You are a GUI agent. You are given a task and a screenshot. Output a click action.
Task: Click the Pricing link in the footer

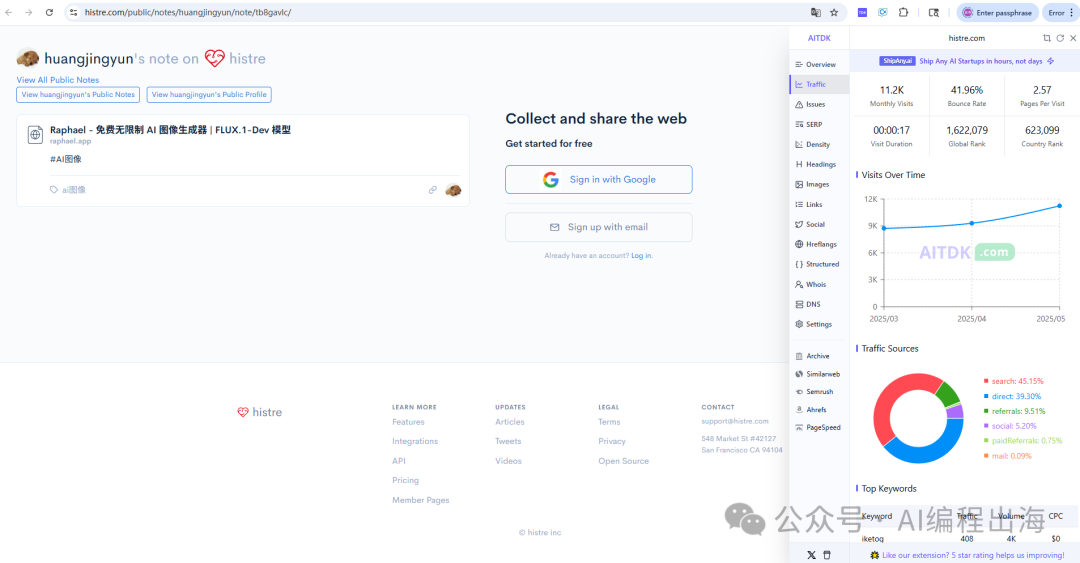(x=405, y=480)
